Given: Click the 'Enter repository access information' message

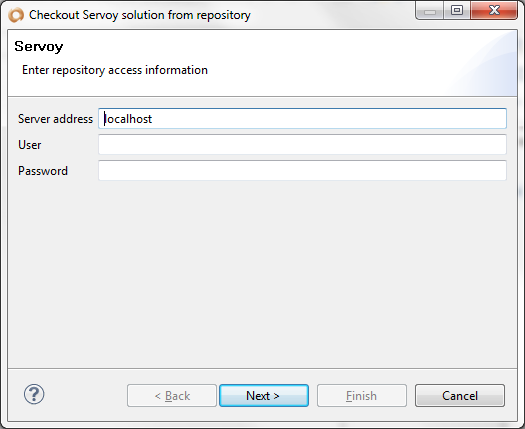Looking at the screenshot, I should (115, 70).
